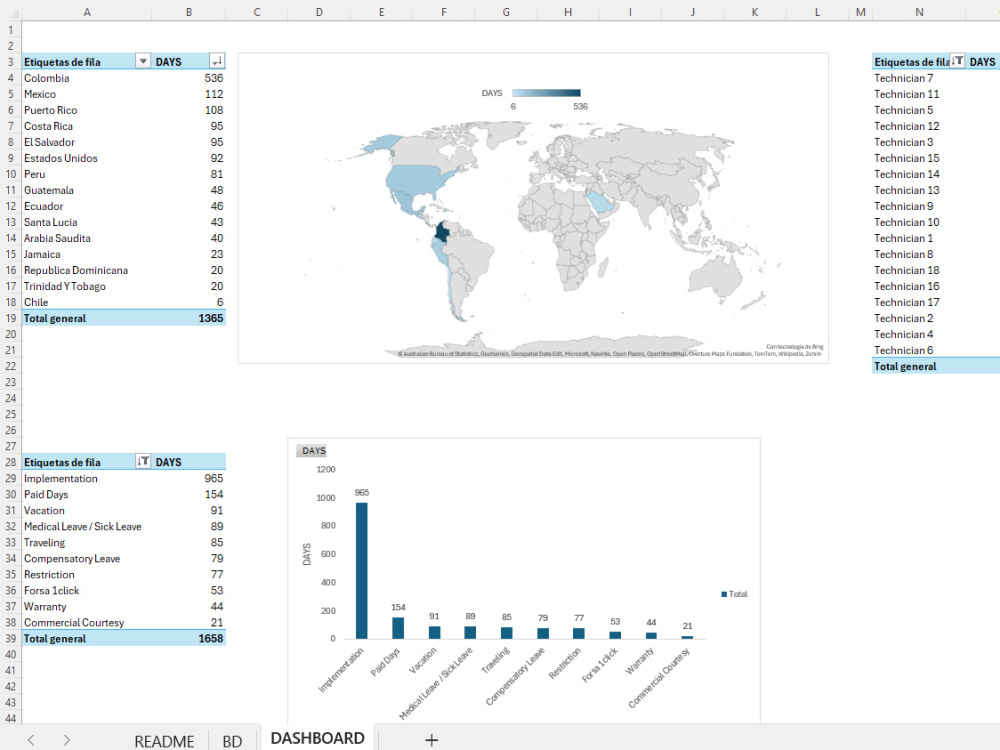
Task: Select row 19 header
Action: (x=11, y=318)
